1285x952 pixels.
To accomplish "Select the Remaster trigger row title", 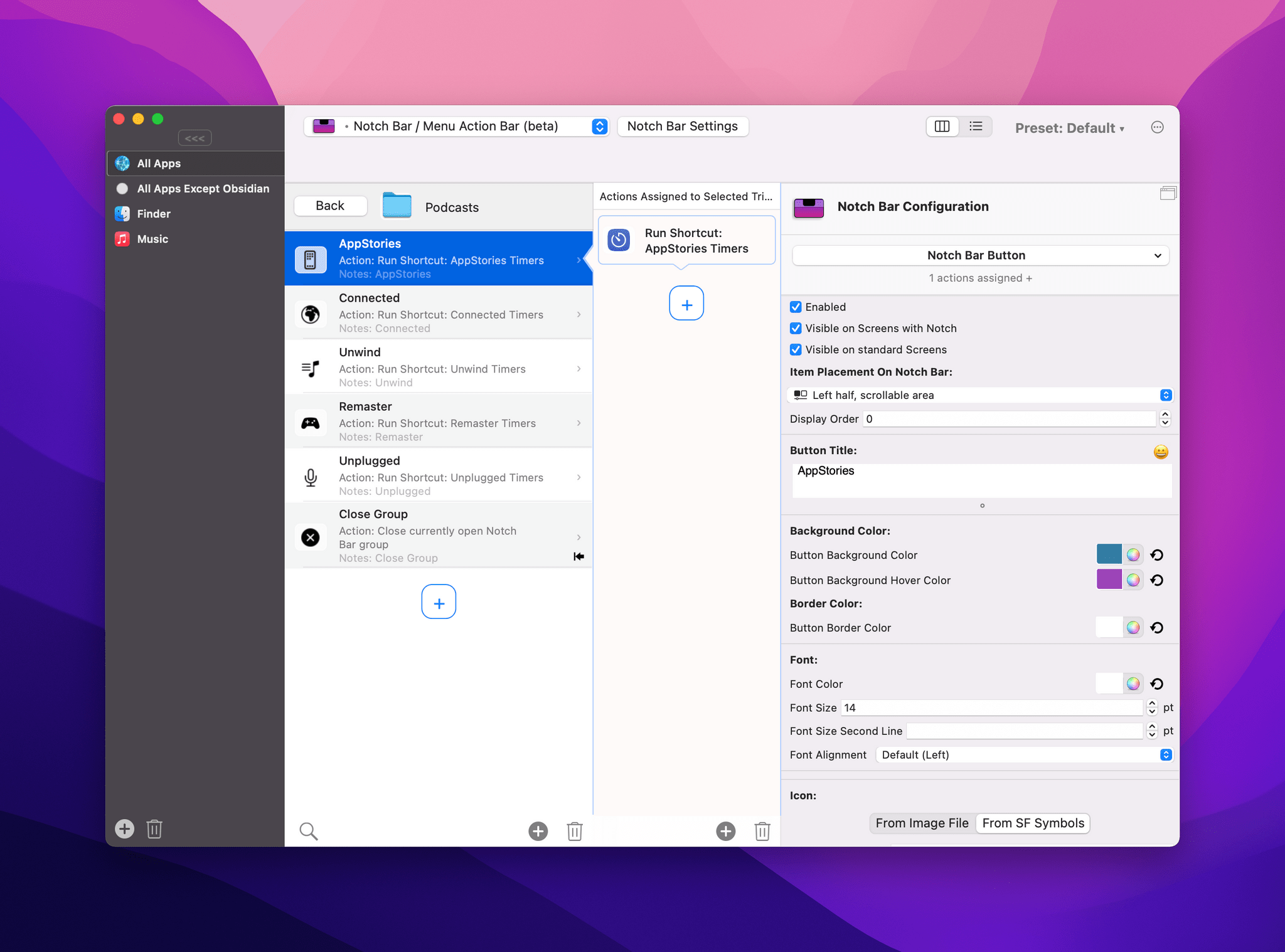I will tap(365, 406).
